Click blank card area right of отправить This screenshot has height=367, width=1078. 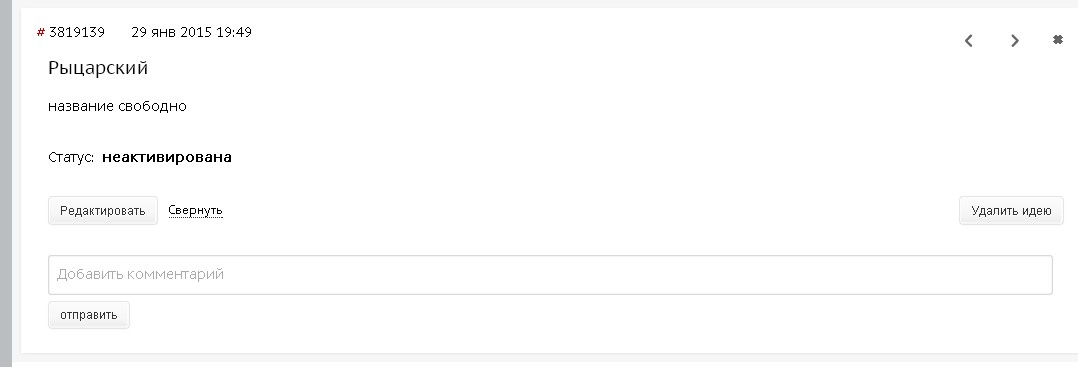point(591,315)
